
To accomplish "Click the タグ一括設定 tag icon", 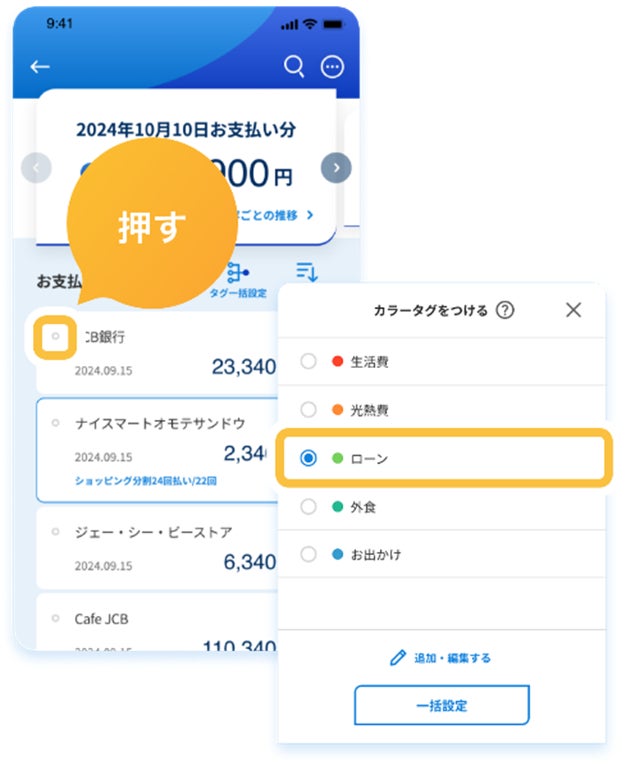I will point(238,273).
